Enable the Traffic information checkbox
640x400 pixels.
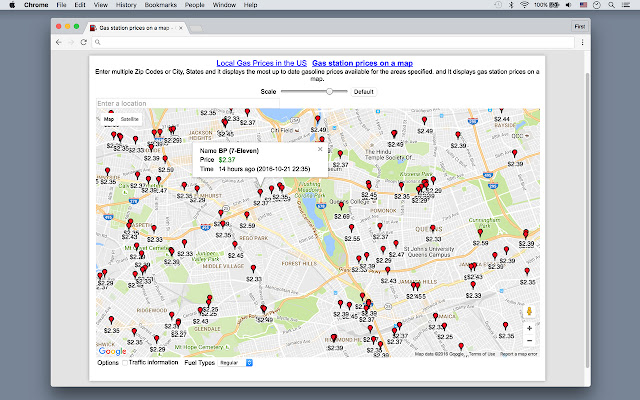(x=126, y=362)
